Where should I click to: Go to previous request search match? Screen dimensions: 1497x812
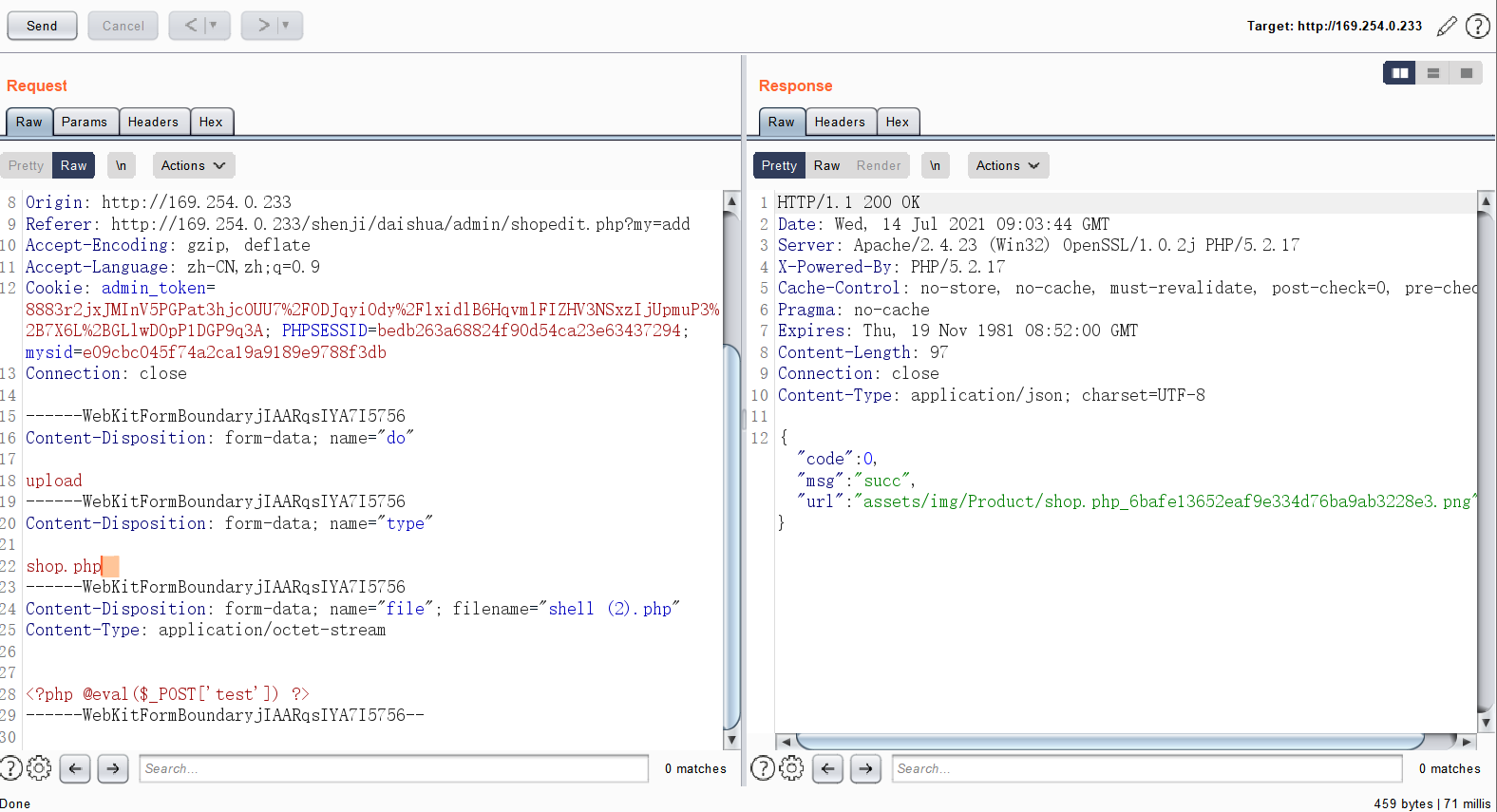point(75,768)
